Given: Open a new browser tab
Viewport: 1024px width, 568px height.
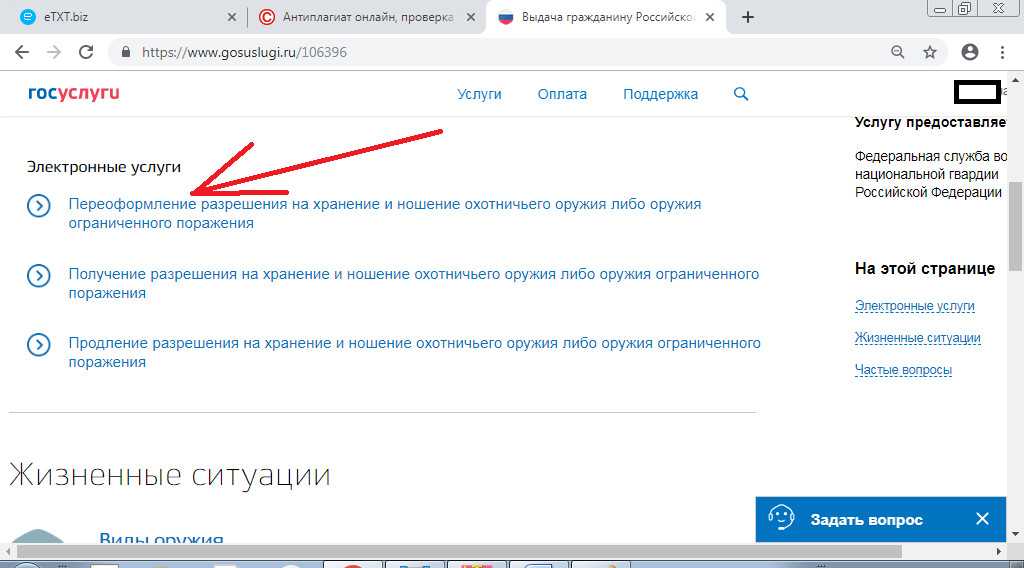Looking at the screenshot, I should (748, 17).
